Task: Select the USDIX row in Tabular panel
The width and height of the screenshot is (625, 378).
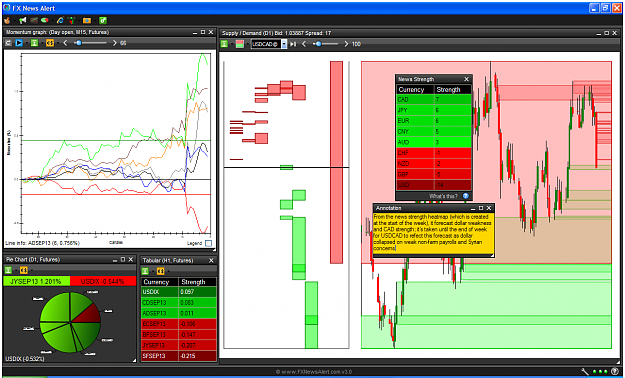Action: coord(179,292)
